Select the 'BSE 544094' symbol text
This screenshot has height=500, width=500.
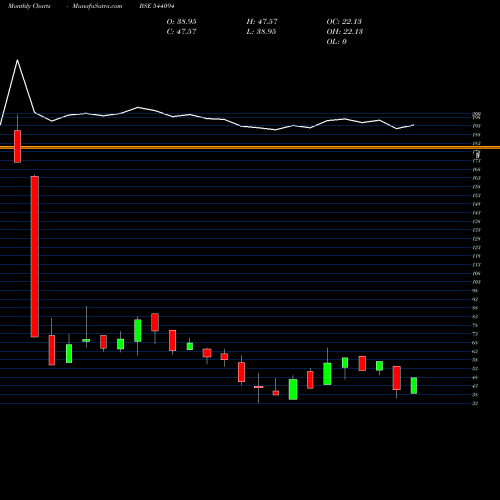pyautogui.click(x=157, y=6)
